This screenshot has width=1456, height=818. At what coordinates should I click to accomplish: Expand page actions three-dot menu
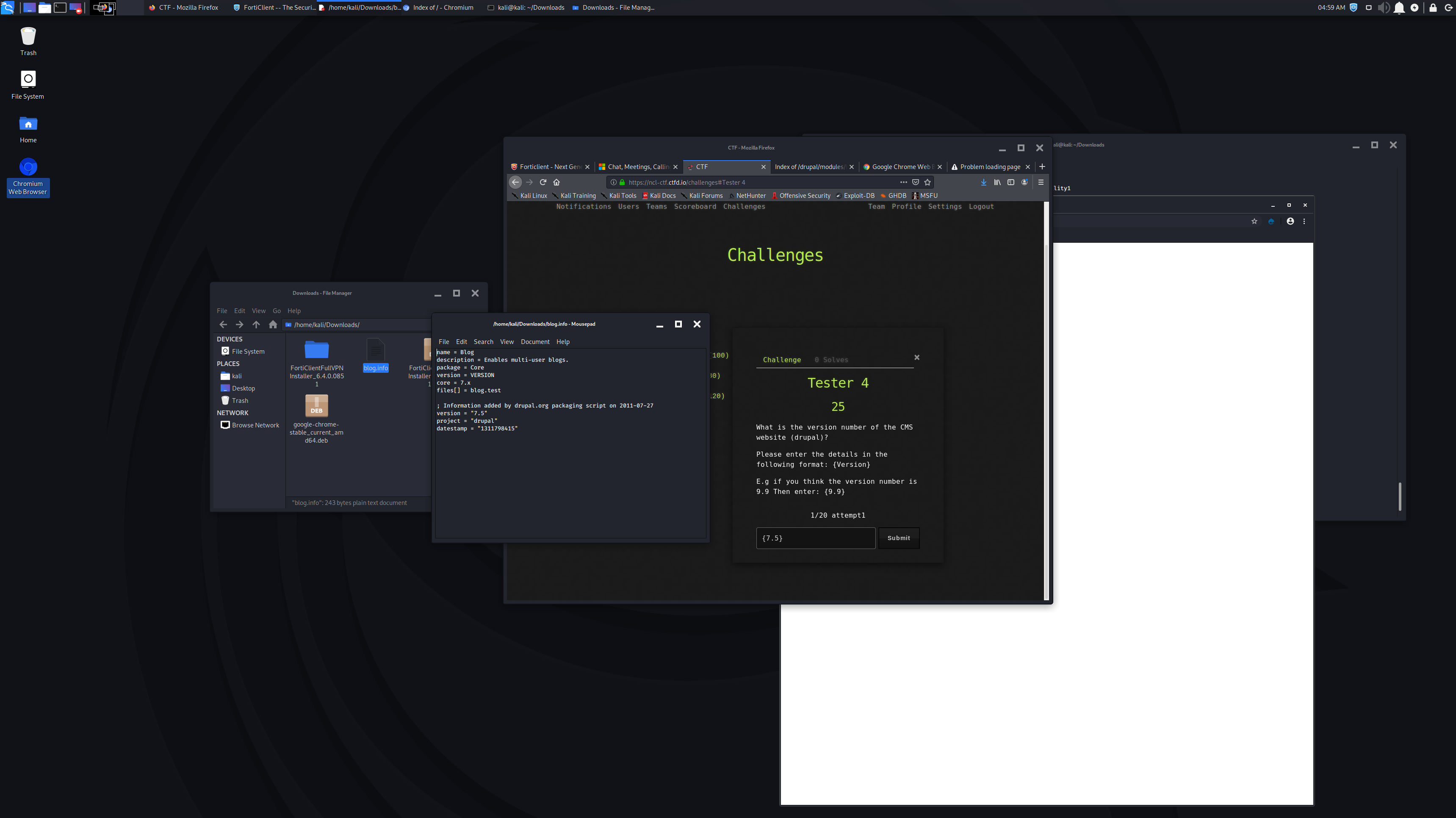pos(903,182)
